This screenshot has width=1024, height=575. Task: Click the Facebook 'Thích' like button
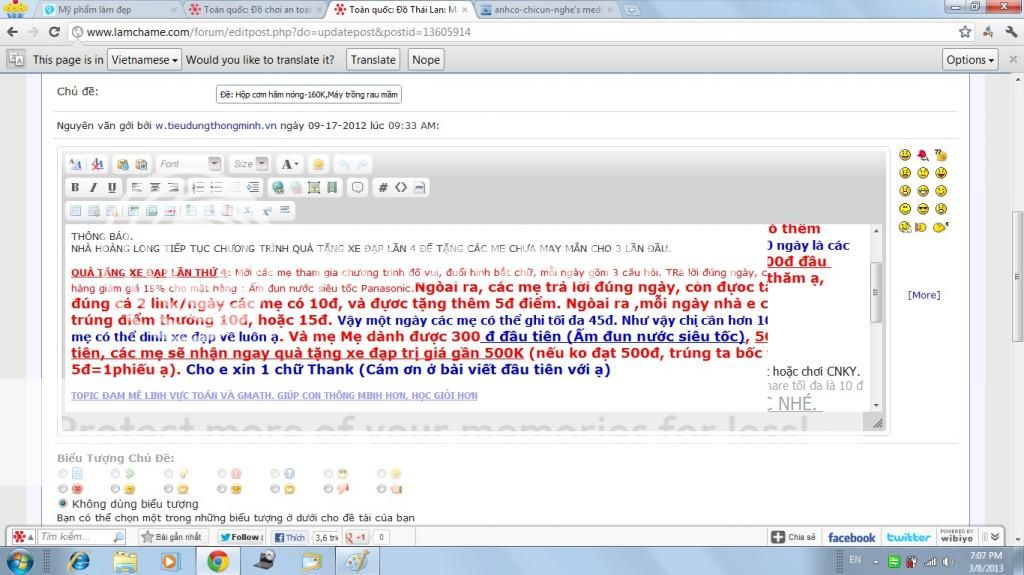(289, 537)
